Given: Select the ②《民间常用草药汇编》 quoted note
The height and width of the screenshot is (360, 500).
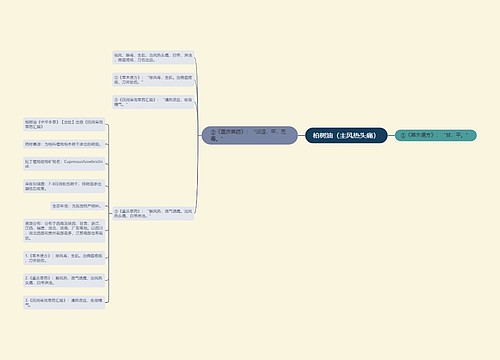Looking at the screenshot, I should [x=153, y=102].
